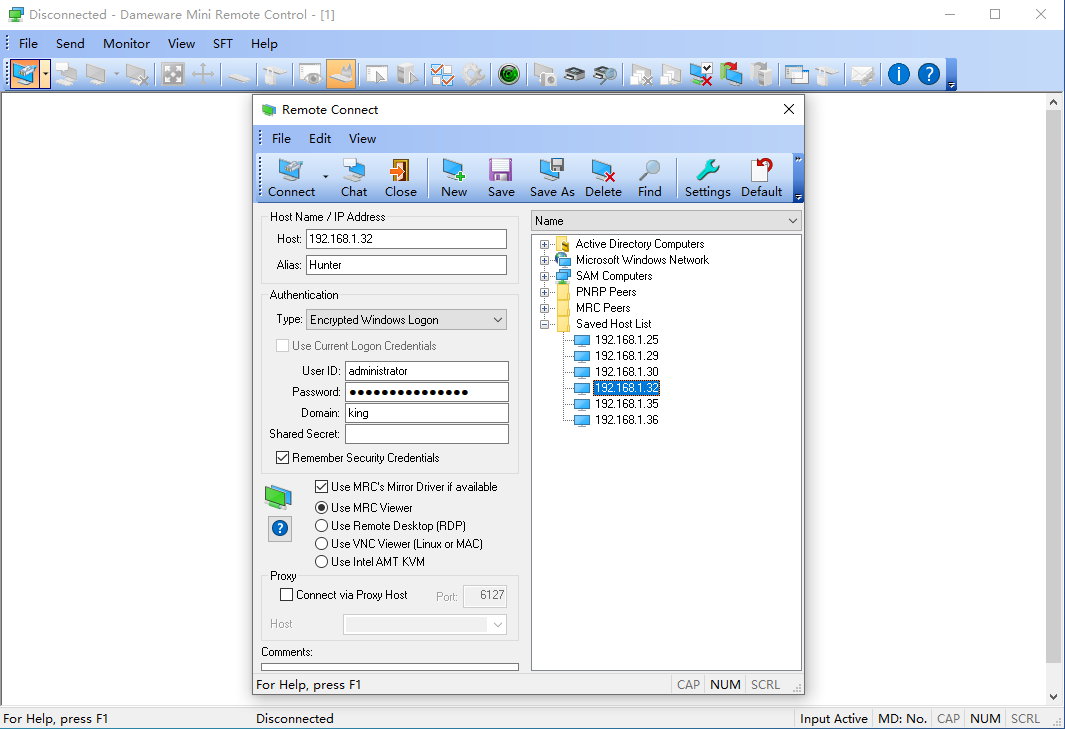Image resolution: width=1065 pixels, height=729 pixels.
Task: Select saved host 192.168.1.25
Action: tap(626, 340)
